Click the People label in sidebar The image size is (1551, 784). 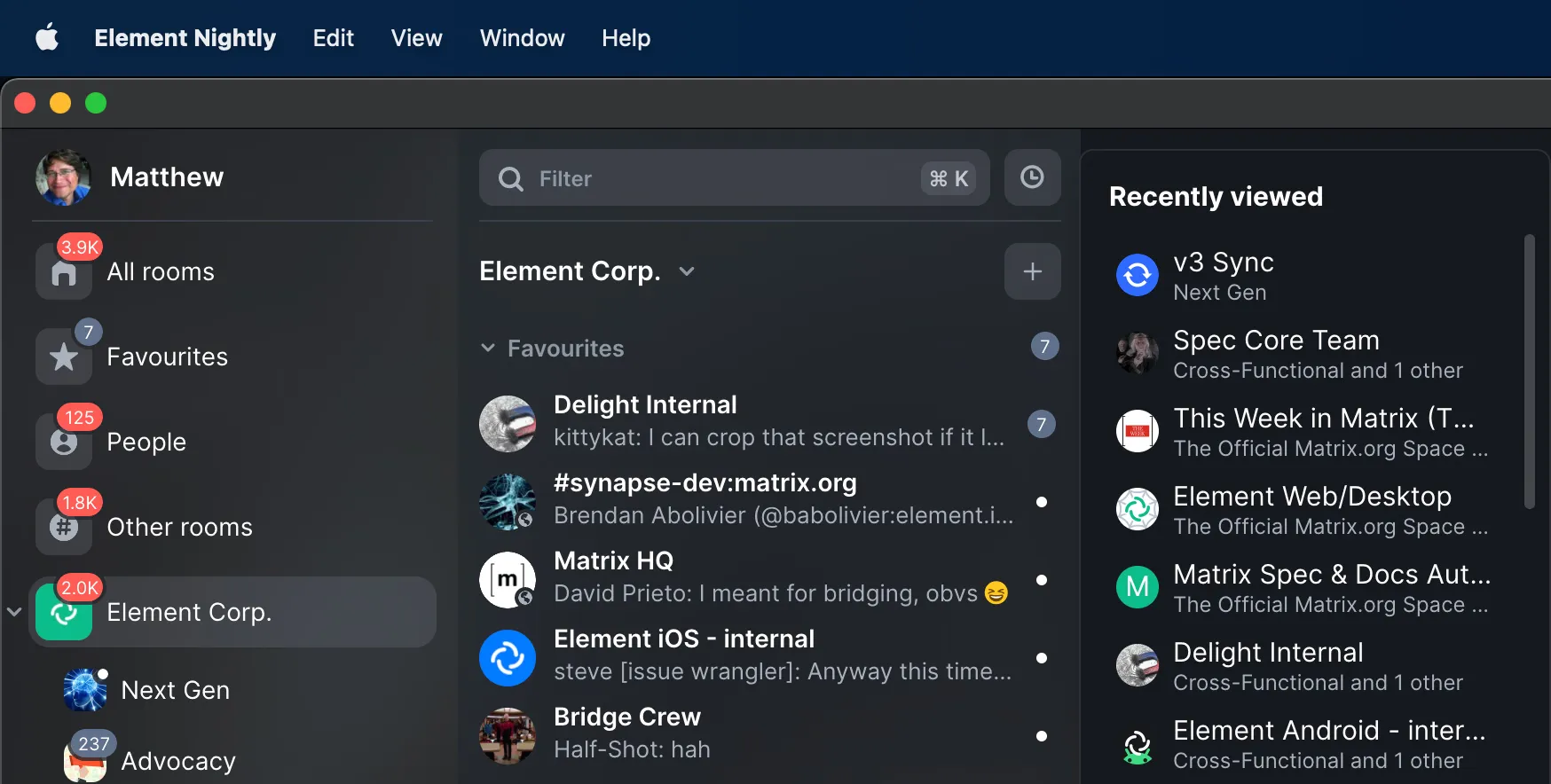coord(146,442)
